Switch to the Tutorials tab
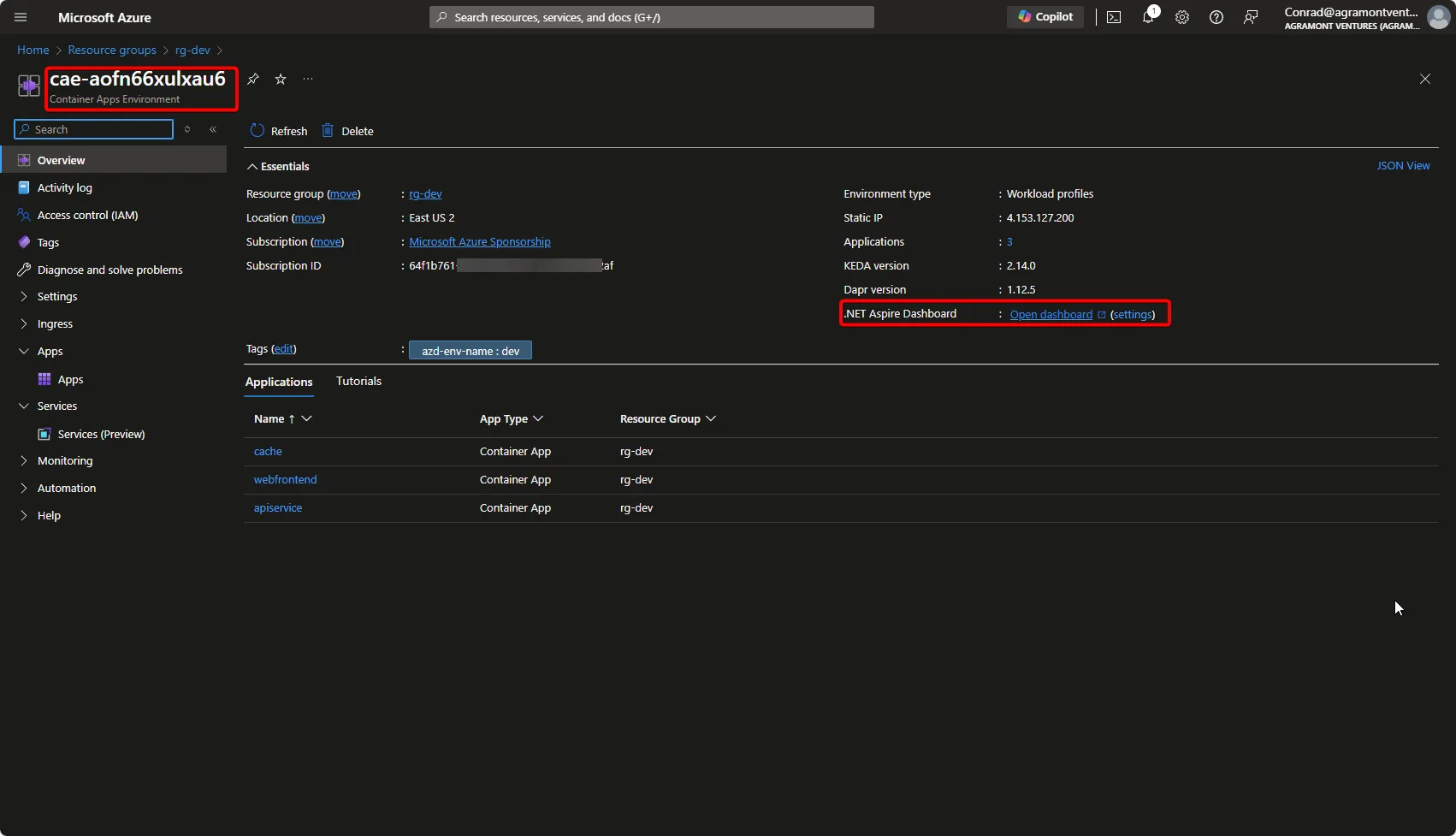The height and width of the screenshot is (836, 1456). [x=358, y=381]
